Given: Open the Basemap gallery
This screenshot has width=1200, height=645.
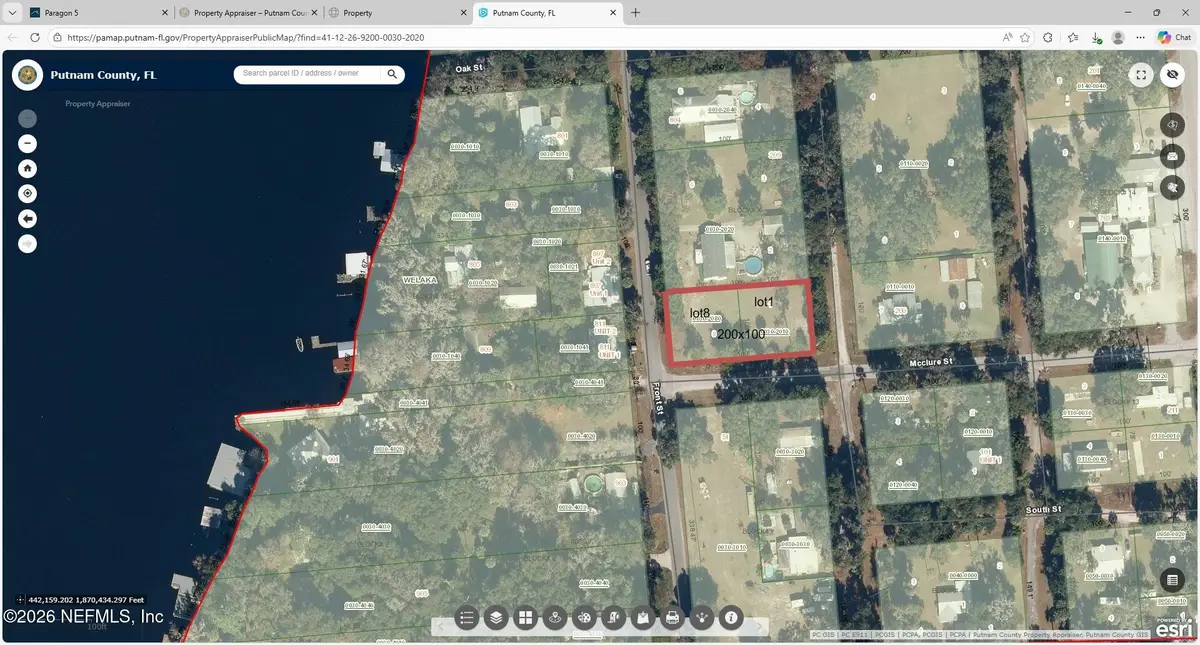Looking at the screenshot, I should tap(525, 618).
